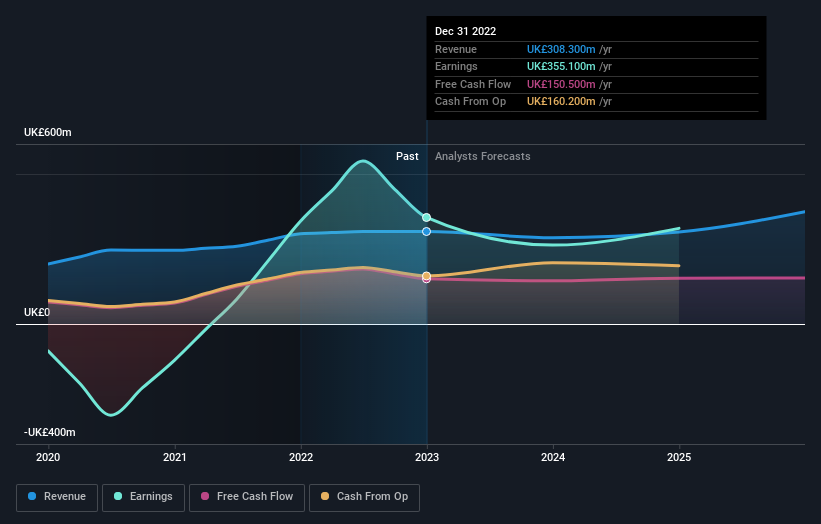The height and width of the screenshot is (524, 821).
Task: Click the UK£160.200m cash from op value
Action: (x=561, y=102)
